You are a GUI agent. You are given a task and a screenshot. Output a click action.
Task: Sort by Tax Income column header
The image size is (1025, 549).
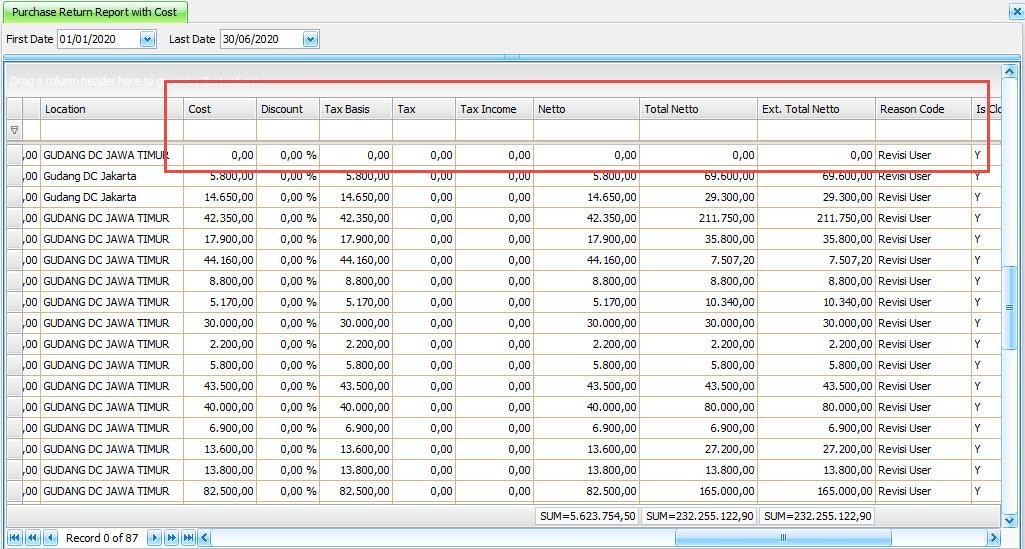(x=494, y=109)
